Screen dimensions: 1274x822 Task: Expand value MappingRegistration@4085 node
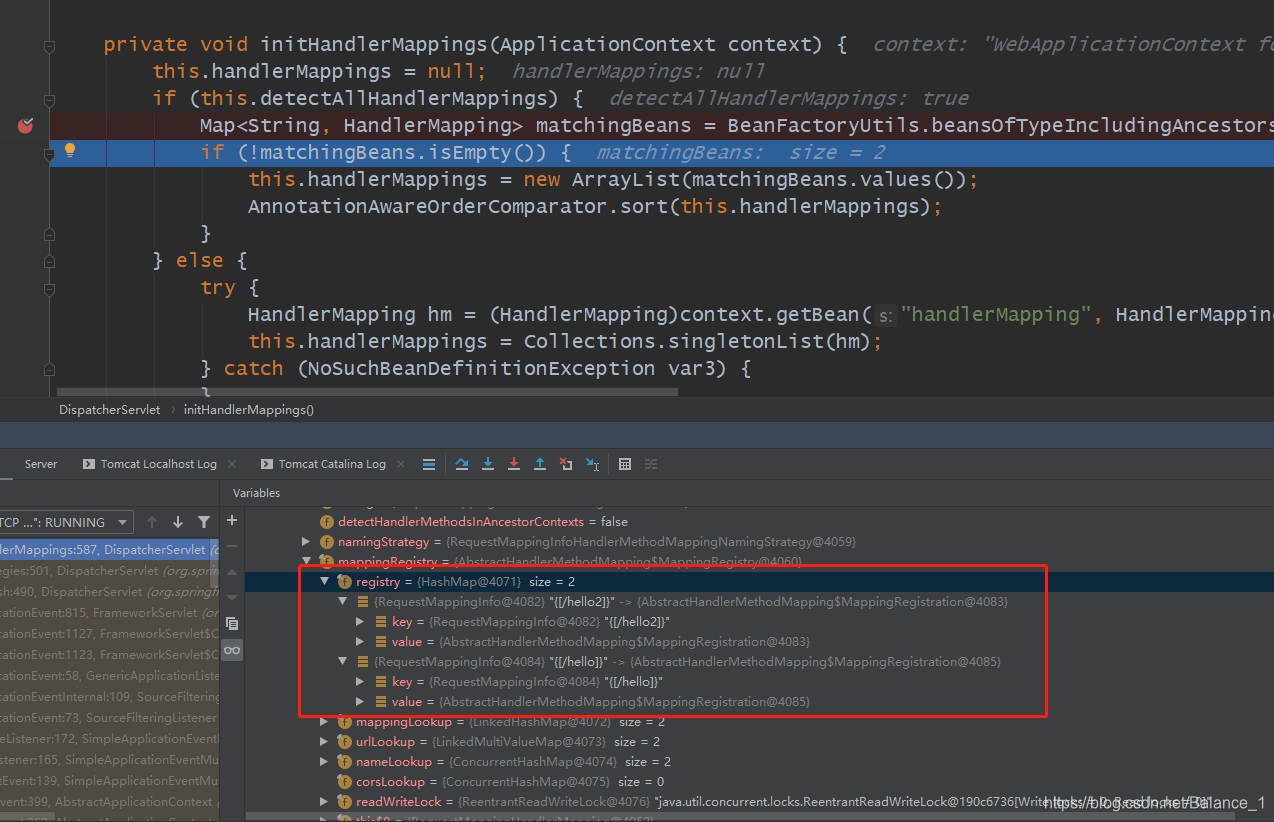361,702
